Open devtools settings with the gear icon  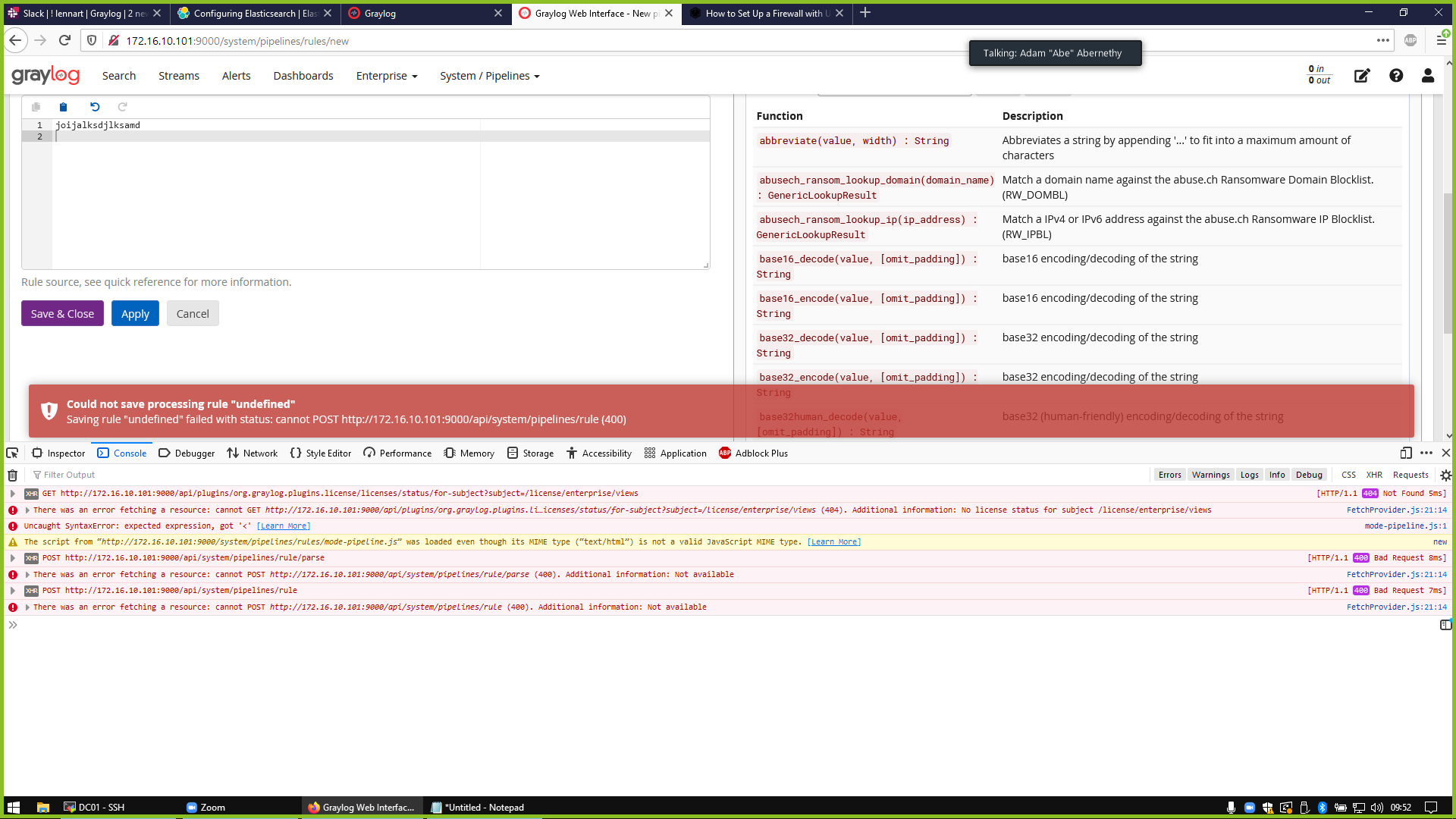click(1446, 475)
